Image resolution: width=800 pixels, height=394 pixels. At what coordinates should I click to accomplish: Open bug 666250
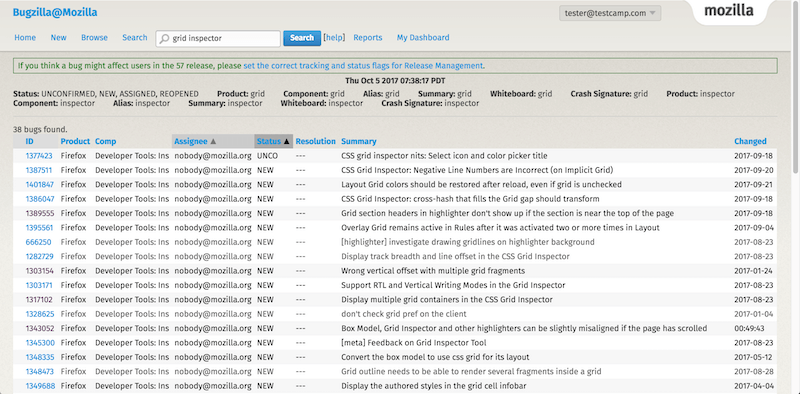(x=38, y=242)
